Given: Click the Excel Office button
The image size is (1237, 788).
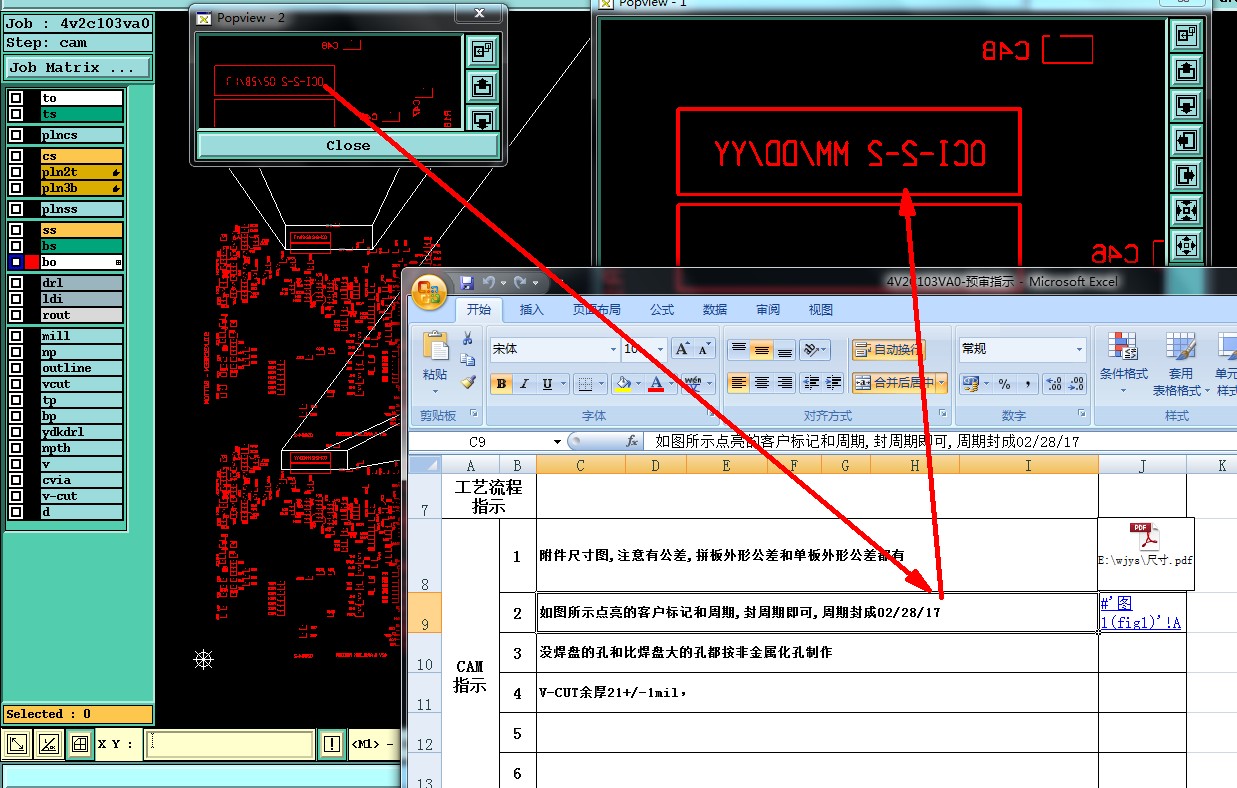Looking at the screenshot, I should click(430, 292).
